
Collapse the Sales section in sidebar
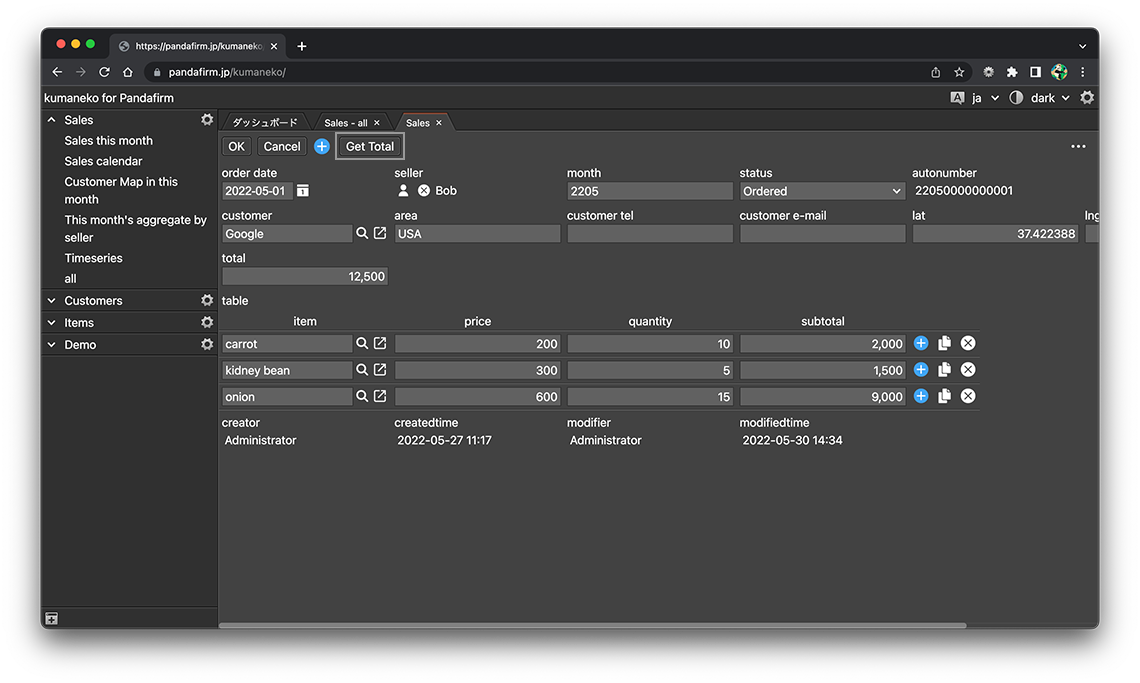52,120
